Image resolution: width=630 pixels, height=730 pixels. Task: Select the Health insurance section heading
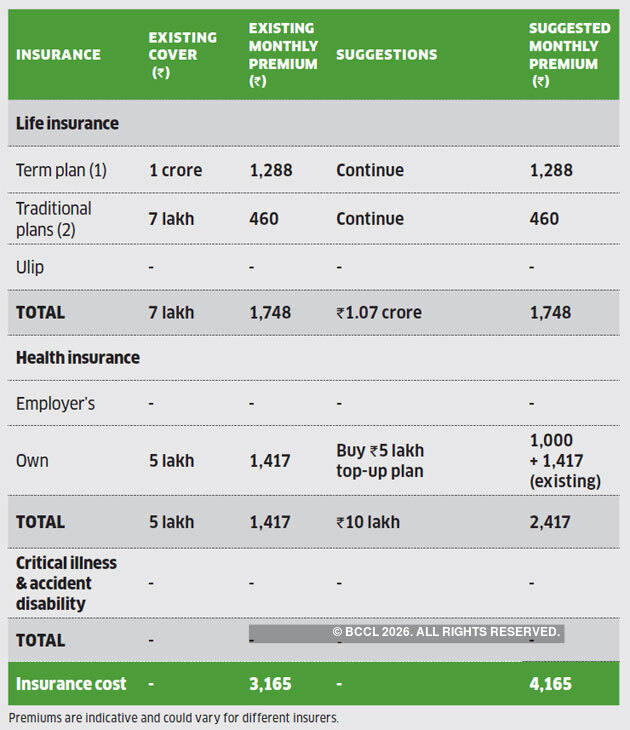[x=78, y=357]
